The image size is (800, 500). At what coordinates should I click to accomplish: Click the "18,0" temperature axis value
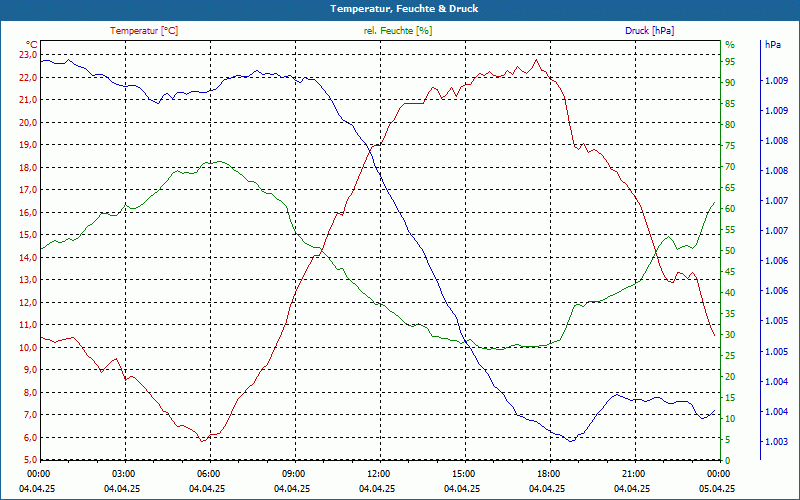pos(29,168)
